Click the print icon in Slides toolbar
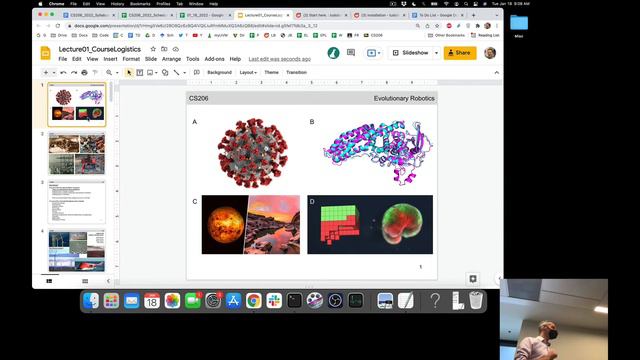The width and height of the screenshot is (640, 360). point(84,73)
